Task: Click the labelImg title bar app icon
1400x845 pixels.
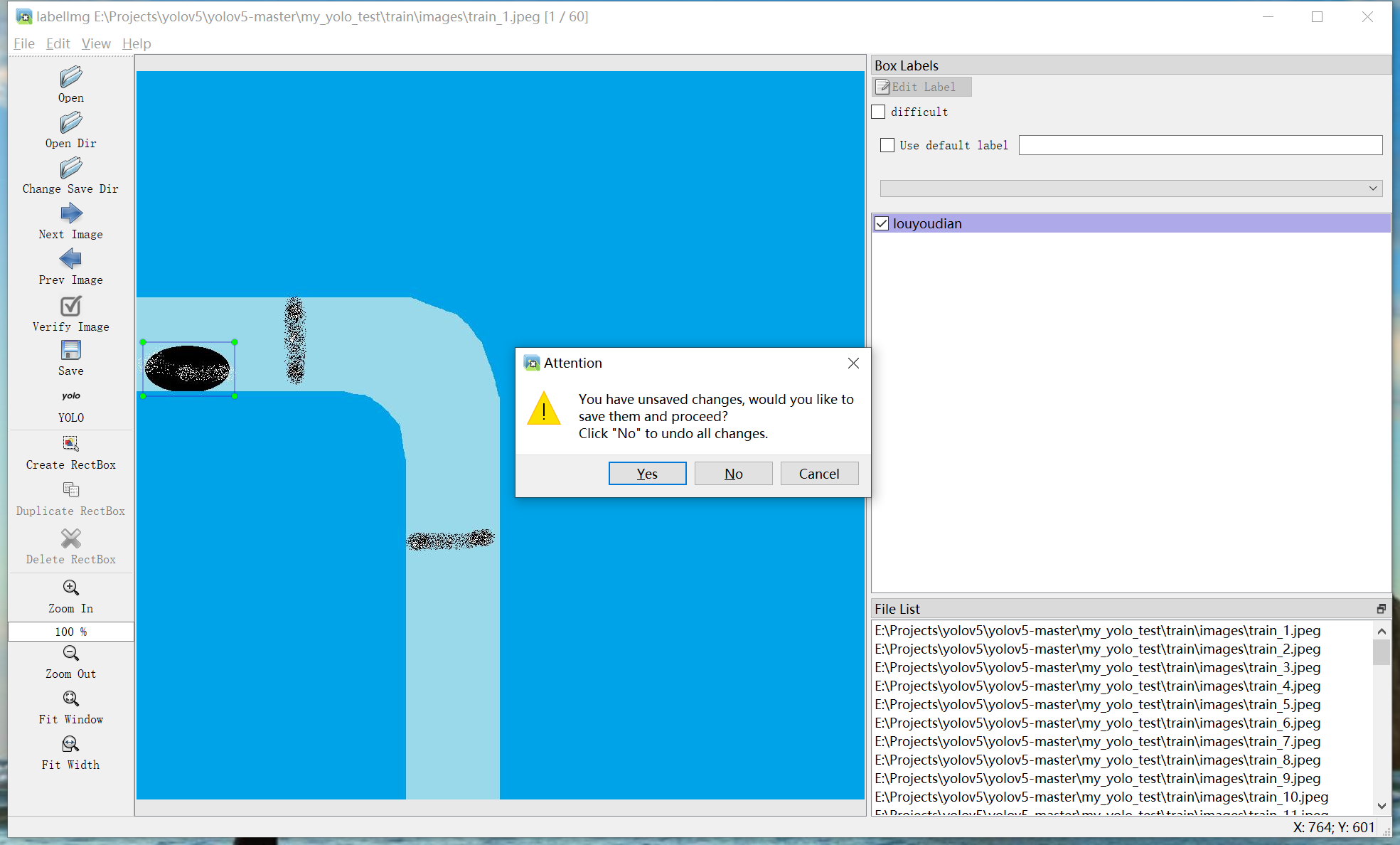Action: tap(24, 16)
